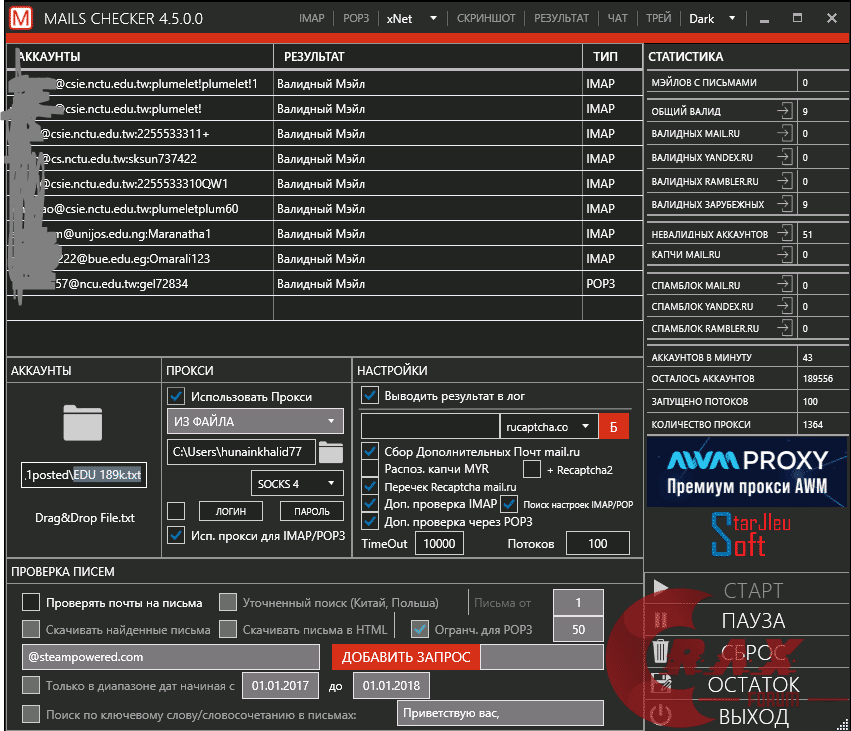Click export arrow next to ОБЩИЙ ВАЛИД
Screen dimensions: 851x731
[786, 111]
